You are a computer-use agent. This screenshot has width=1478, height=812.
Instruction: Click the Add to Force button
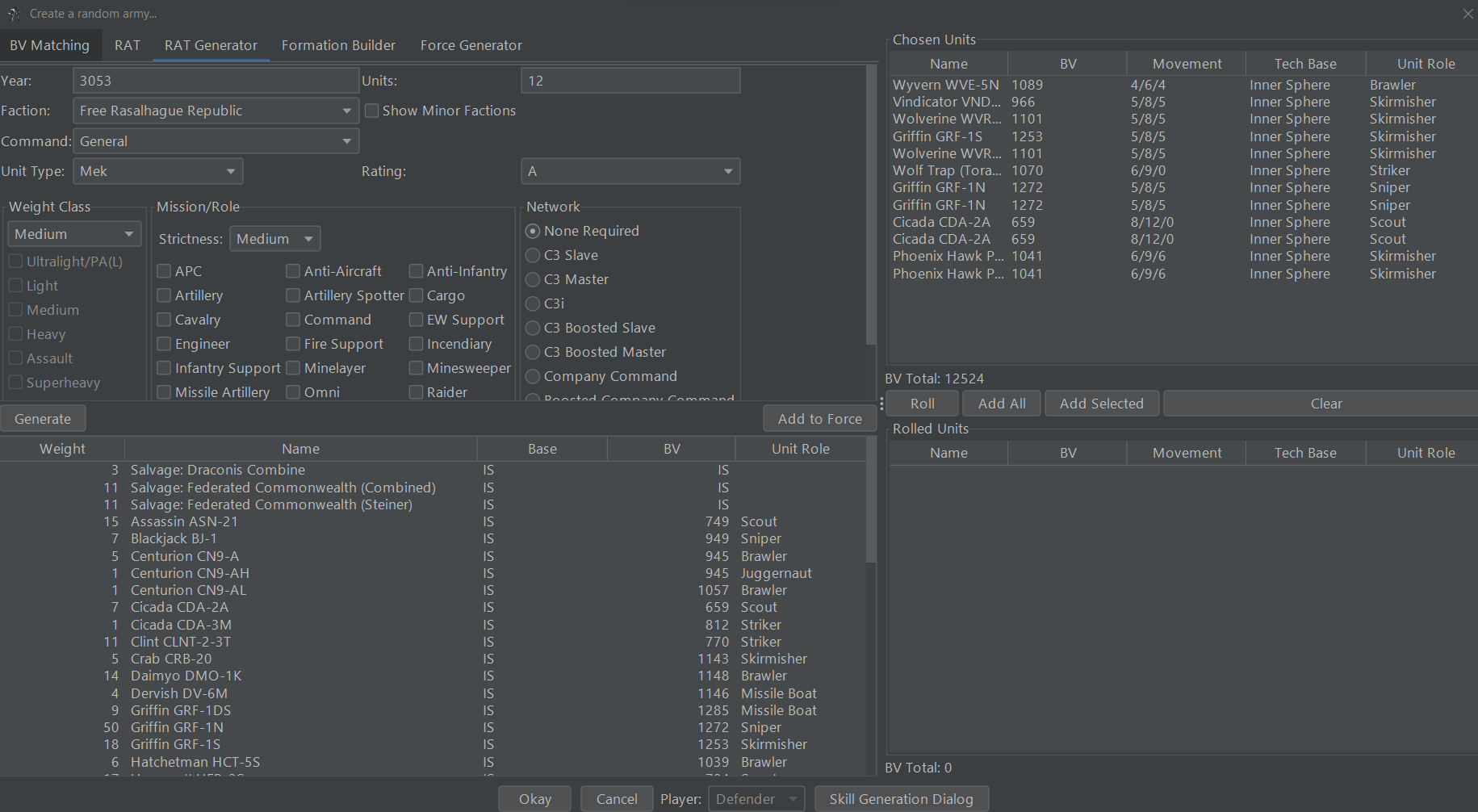point(819,419)
